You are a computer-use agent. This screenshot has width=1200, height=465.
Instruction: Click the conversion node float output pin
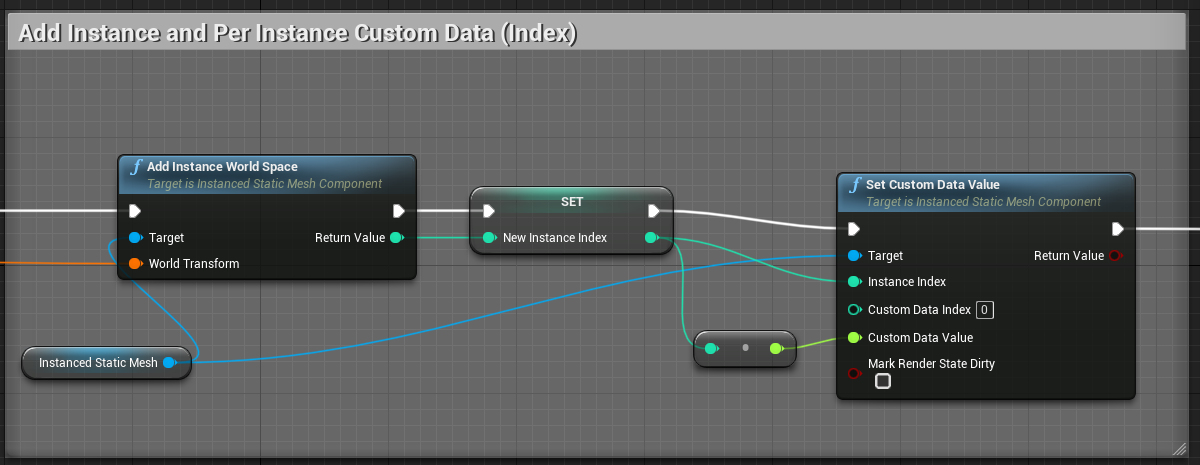click(776, 348)
